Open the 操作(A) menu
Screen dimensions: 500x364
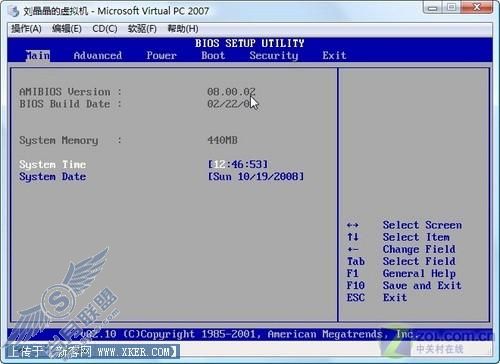coord(26,29)
